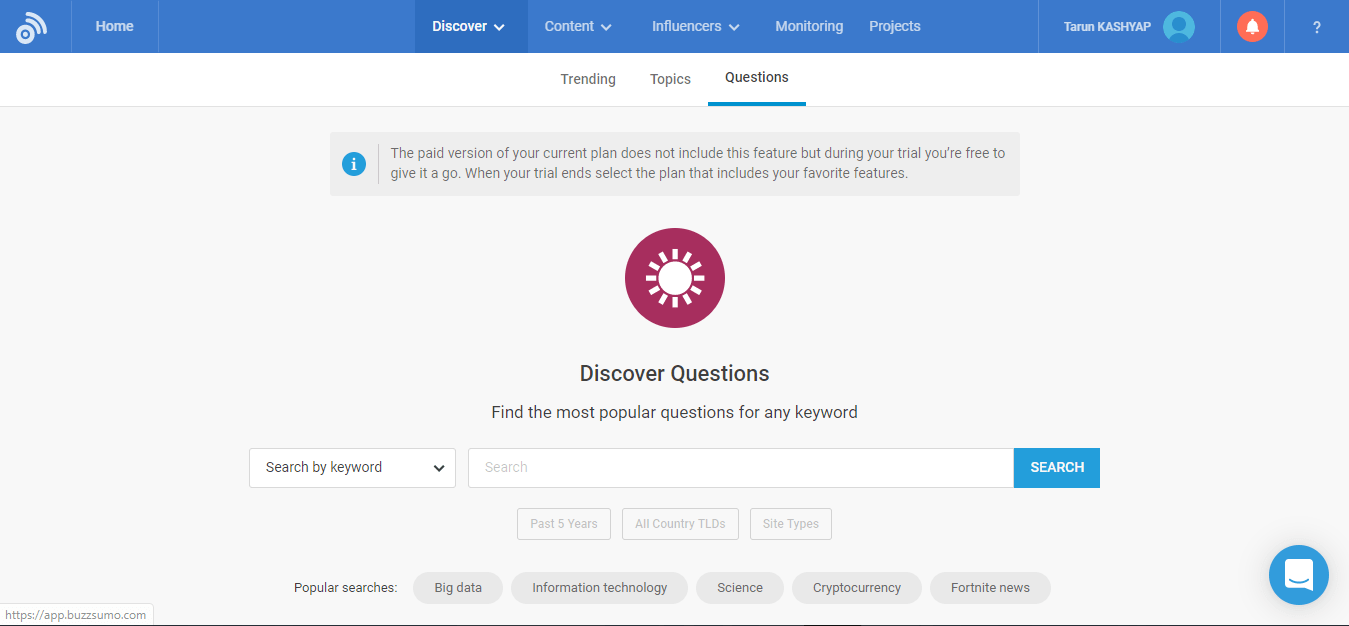
Task: Click the All Country TLDs filter
Action: pos(680,524)
